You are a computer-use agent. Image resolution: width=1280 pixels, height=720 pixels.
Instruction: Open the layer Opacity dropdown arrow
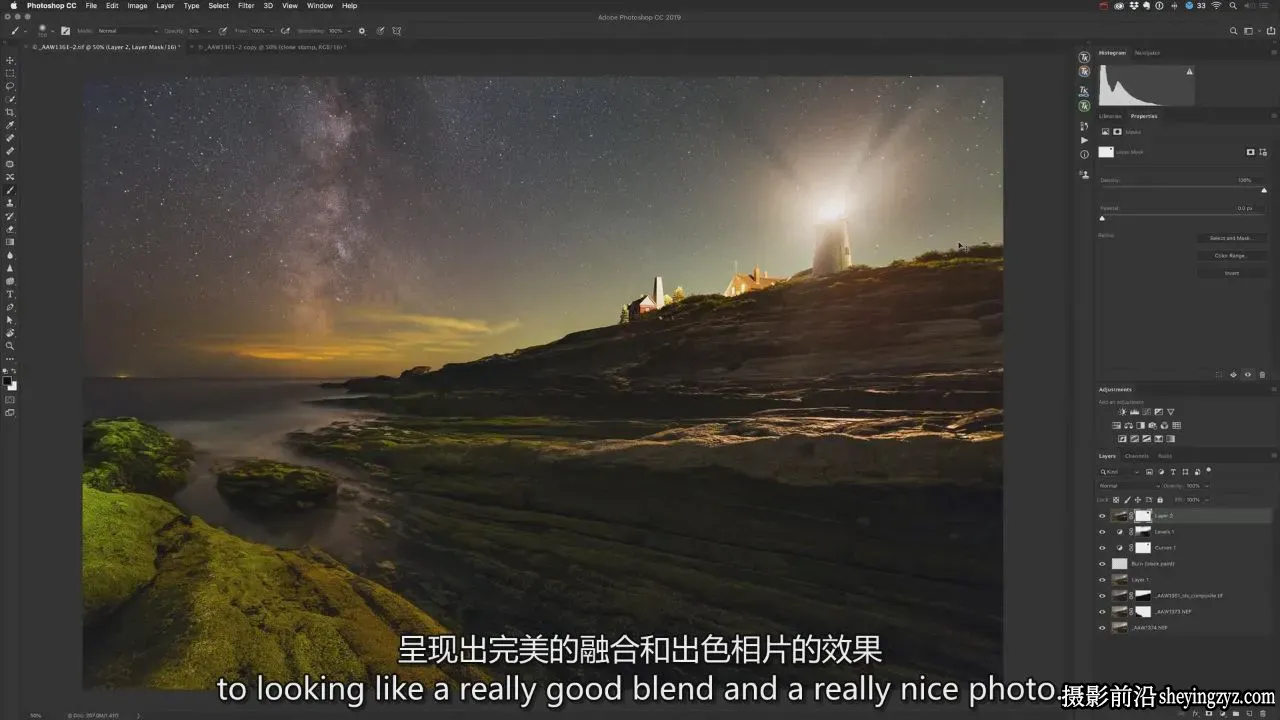1206,486
